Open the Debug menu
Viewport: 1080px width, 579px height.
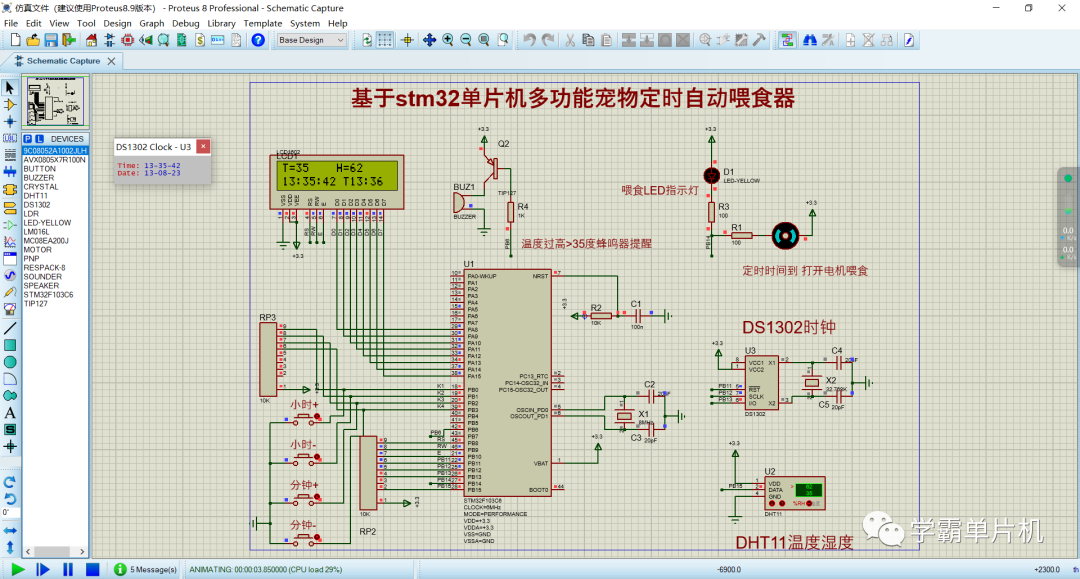coord(185,23)
